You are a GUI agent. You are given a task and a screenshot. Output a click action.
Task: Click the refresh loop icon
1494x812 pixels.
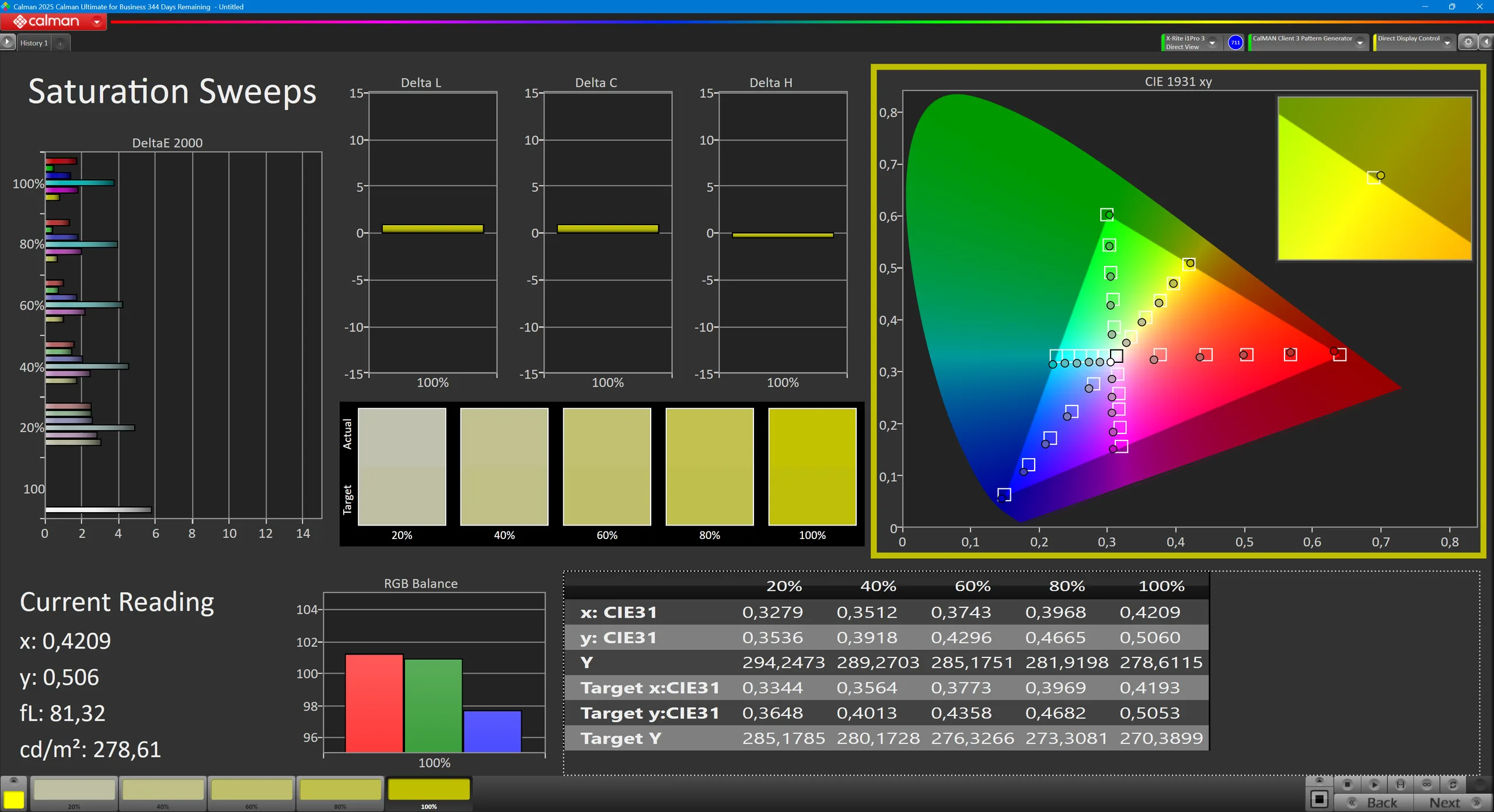[x=1453, y=785]
